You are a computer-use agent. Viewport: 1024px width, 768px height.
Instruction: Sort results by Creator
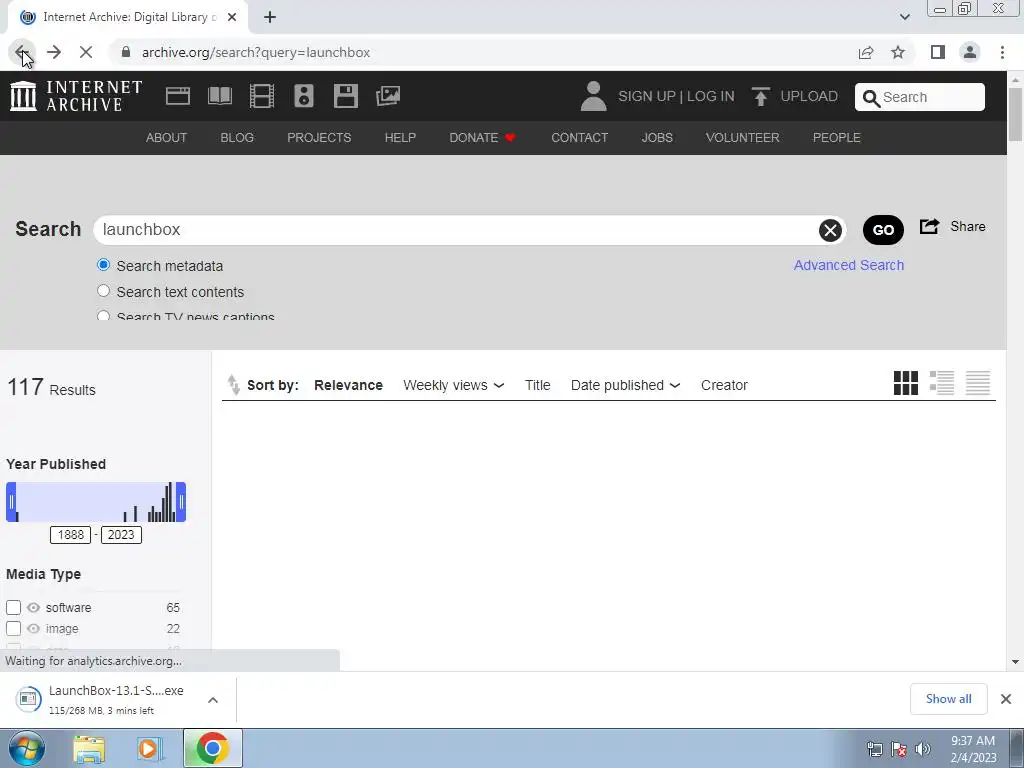[724, 385]
